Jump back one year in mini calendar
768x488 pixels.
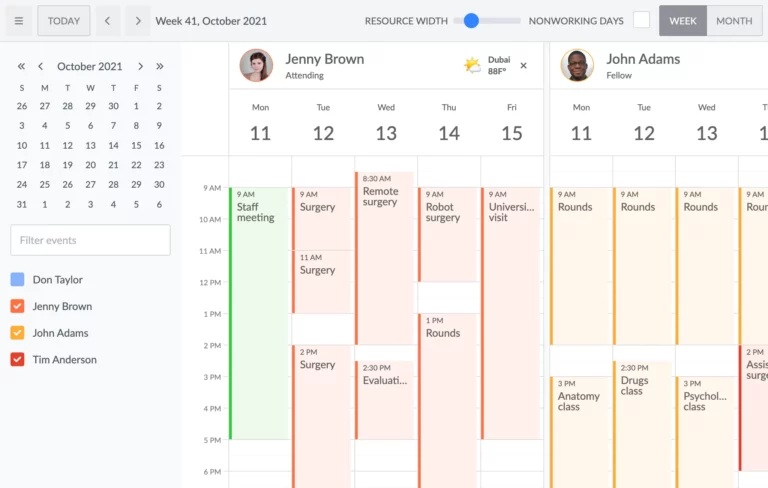[21, 67]
